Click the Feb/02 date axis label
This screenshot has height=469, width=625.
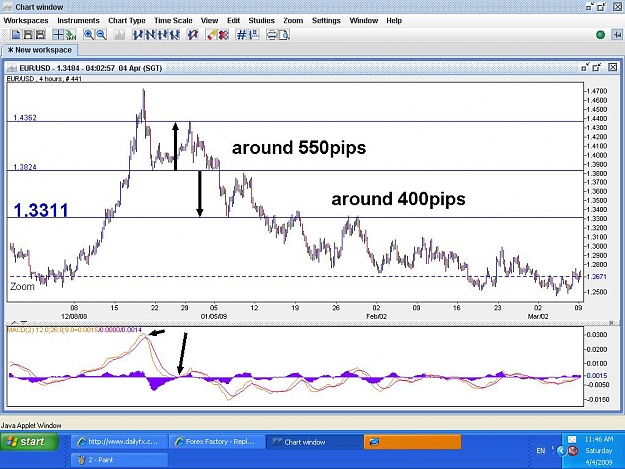[x=376, y=316]
